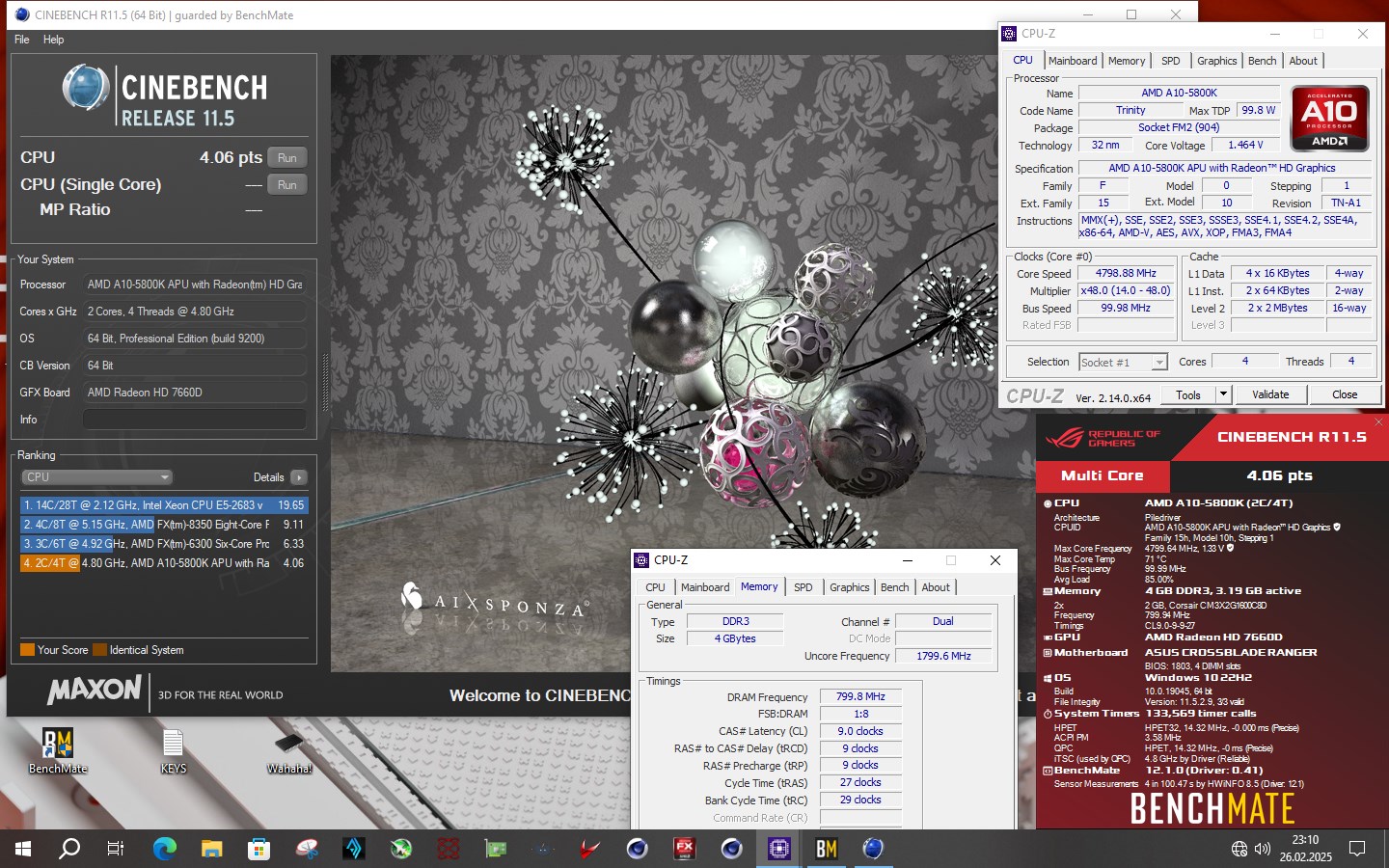This screenshot has width=1389, height=868.
Task: Launch Microsoft Edge from the taskbar
Action: (x=165, y=849)
